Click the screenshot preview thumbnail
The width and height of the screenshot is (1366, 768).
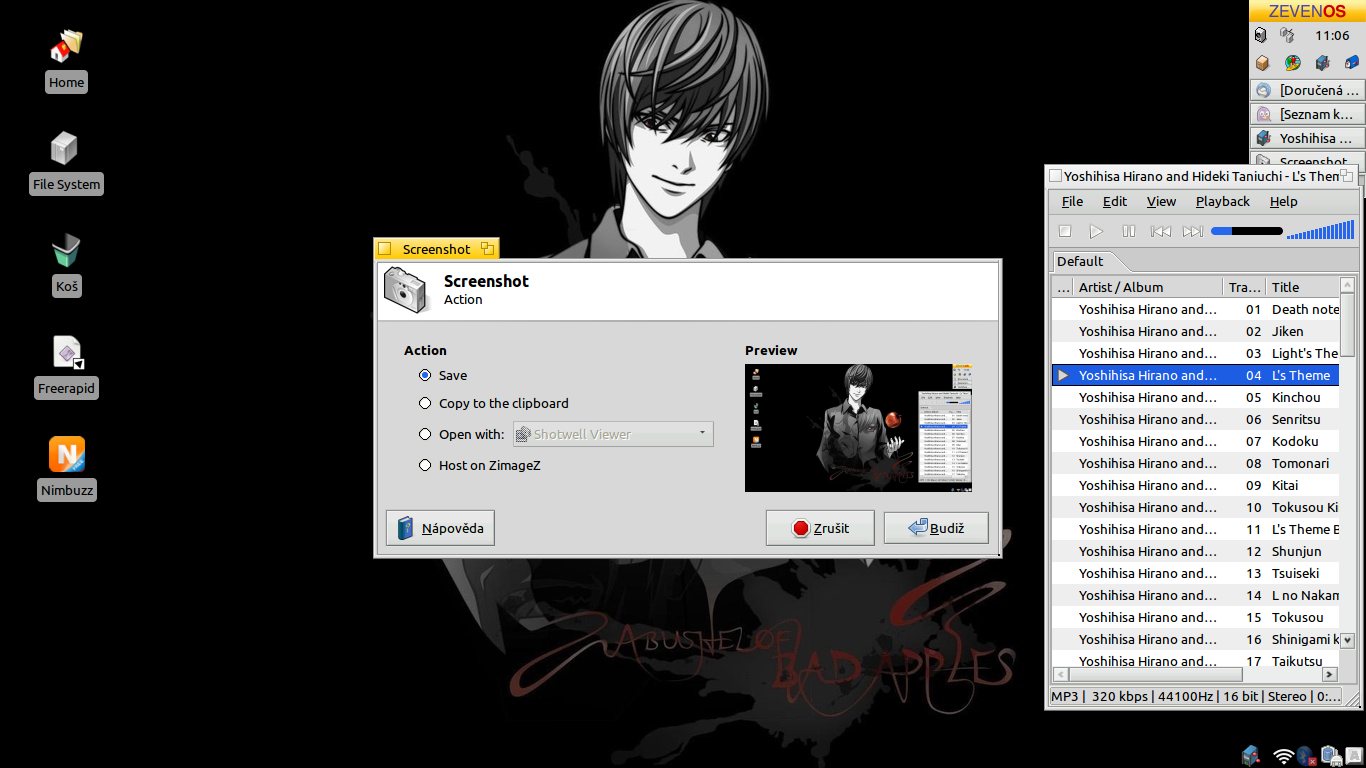point(858,428)
